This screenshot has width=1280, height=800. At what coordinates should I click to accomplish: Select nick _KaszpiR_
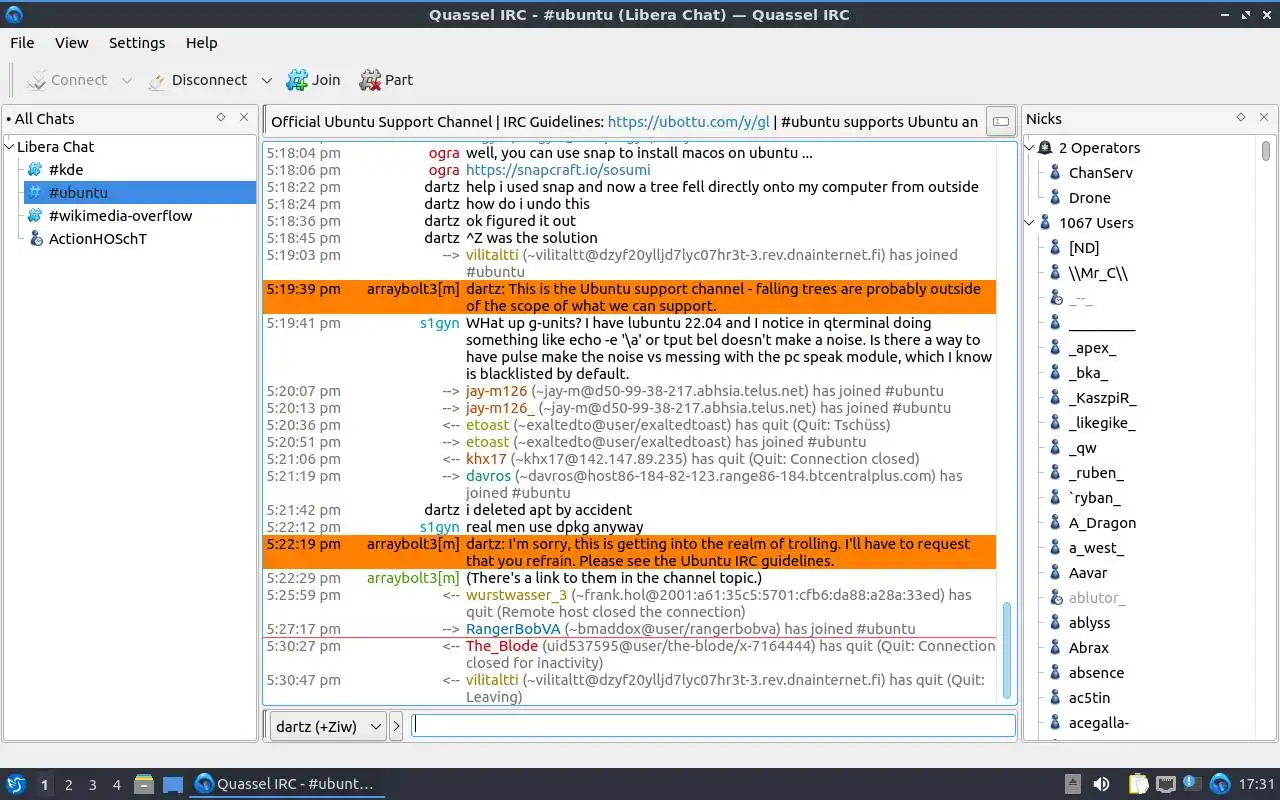1103,398
